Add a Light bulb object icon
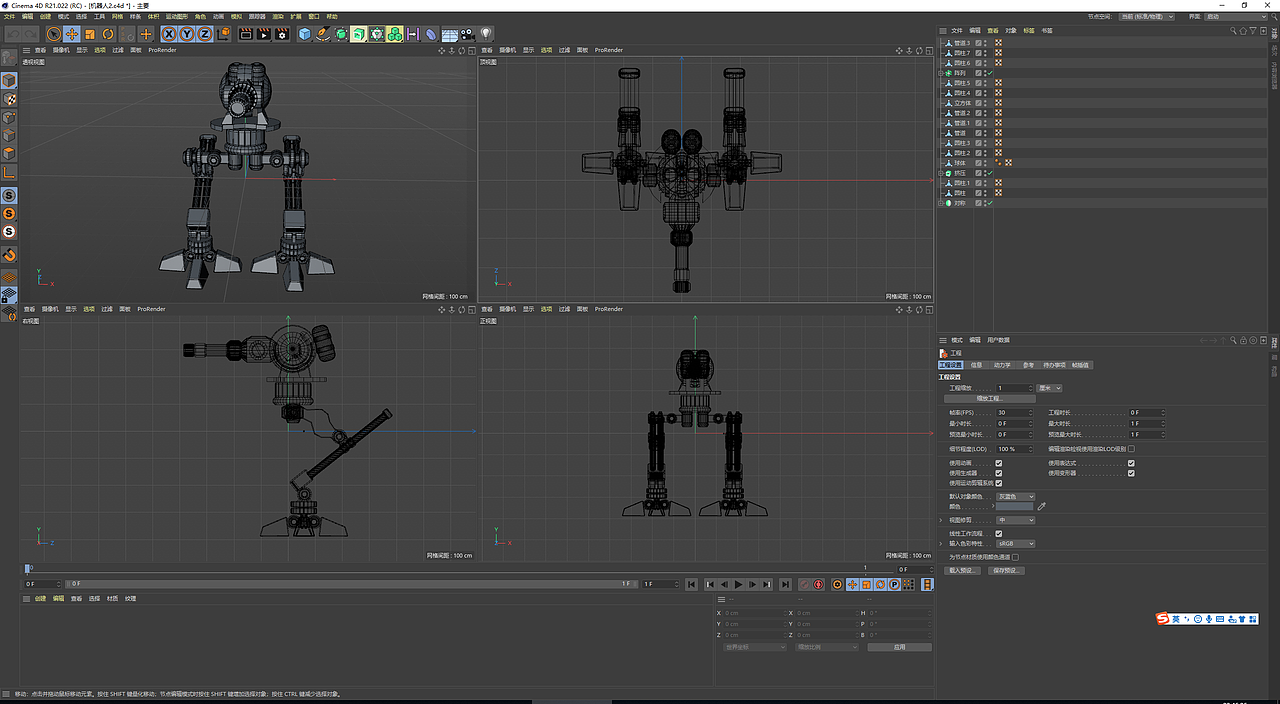 (x=485, y=34)
